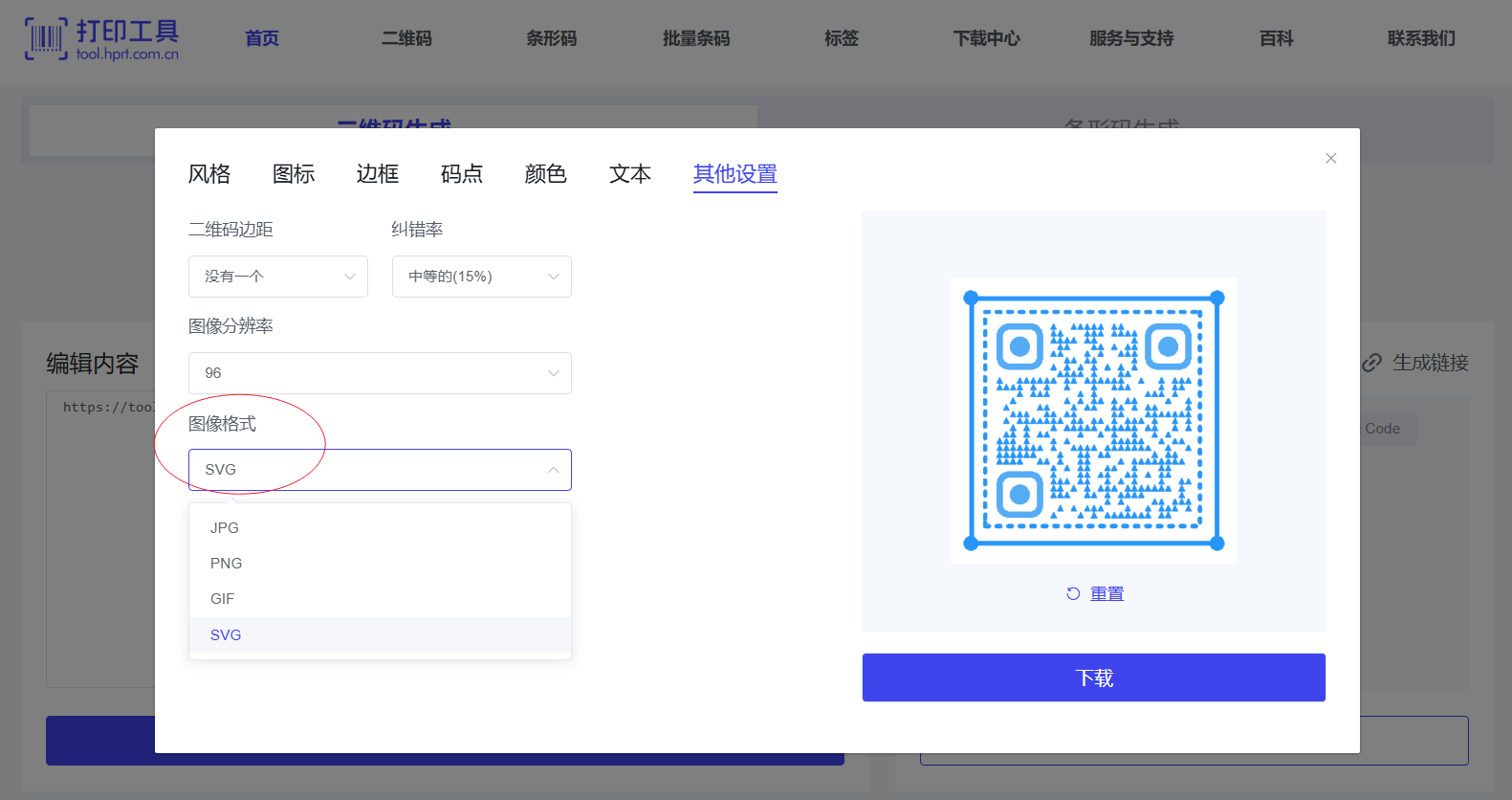Switch to the 边框 tab

pyautogui.click(x=378, y=174)
